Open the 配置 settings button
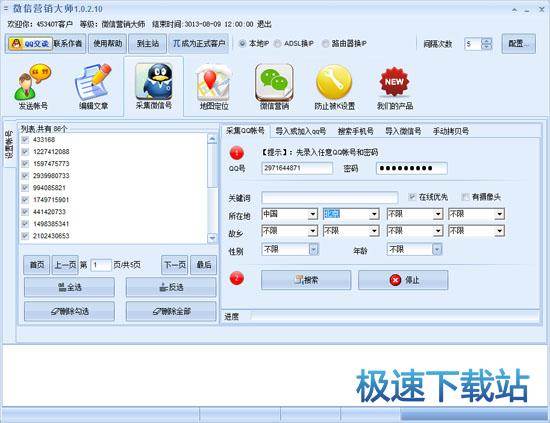Viewport: 550px width, 423px height. point(518,43)
